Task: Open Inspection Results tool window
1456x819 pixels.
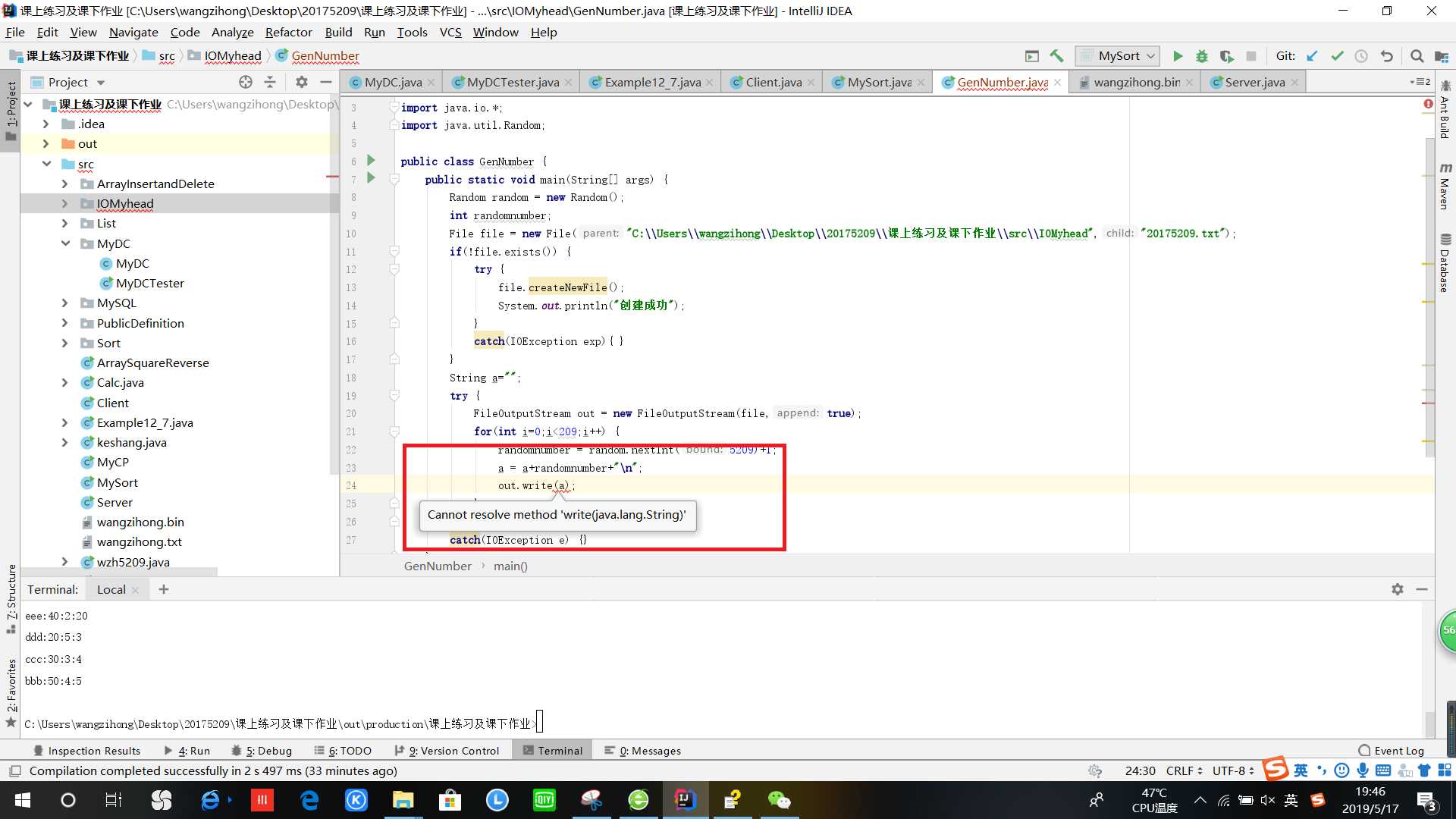Action: pos(87,751)
